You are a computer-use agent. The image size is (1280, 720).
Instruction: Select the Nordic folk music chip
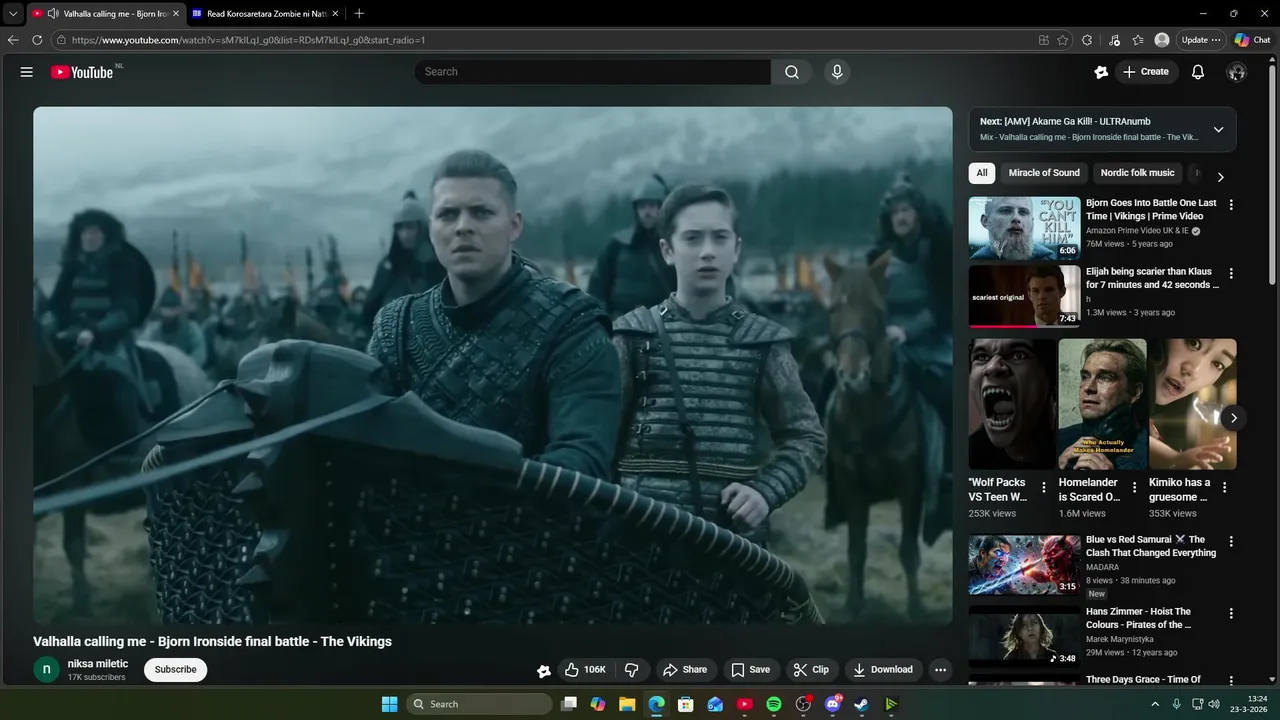click(1138, 173)
